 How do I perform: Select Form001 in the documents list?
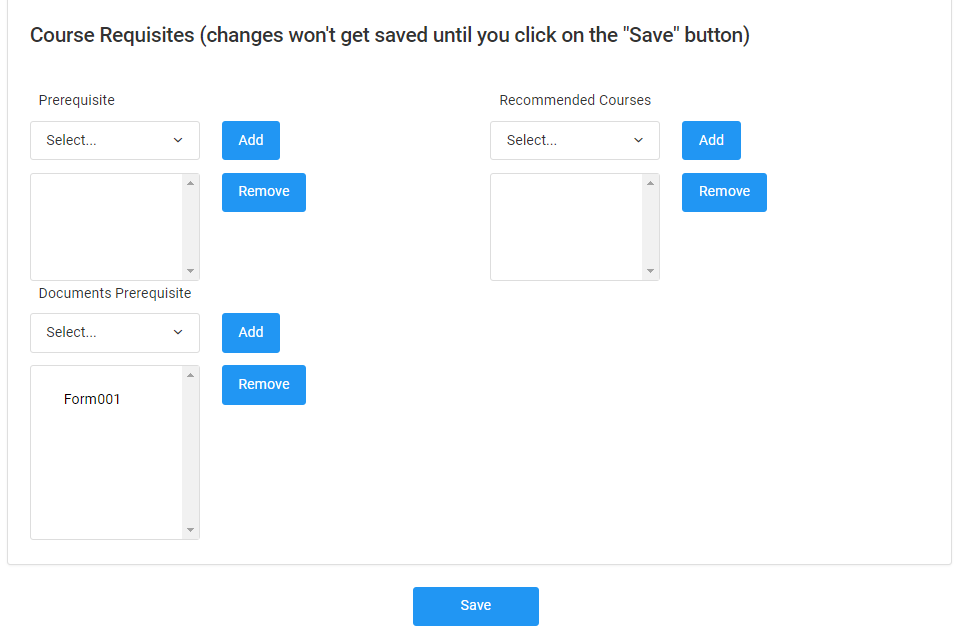(92, 400)
